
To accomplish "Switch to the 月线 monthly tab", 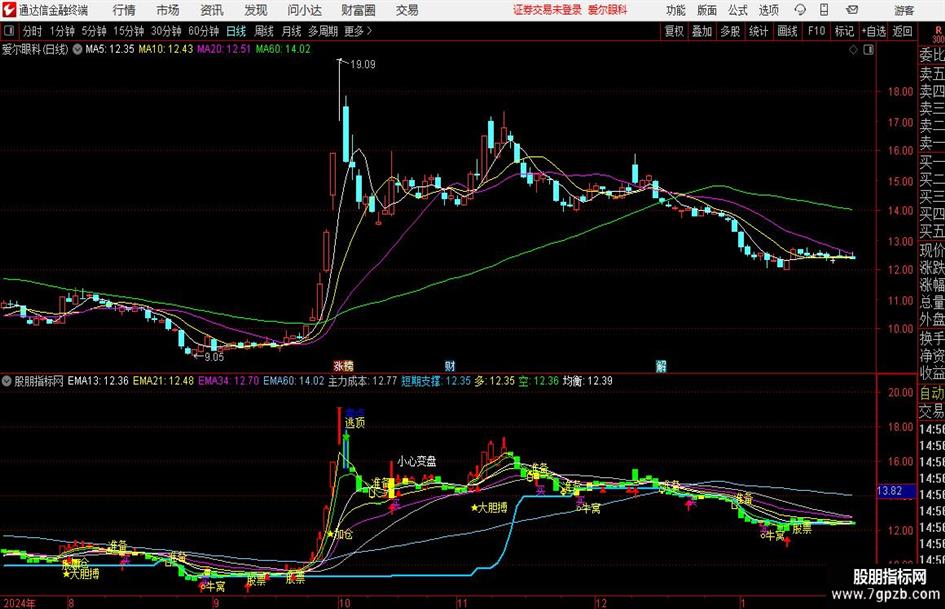I will click(x=292, y=31).
